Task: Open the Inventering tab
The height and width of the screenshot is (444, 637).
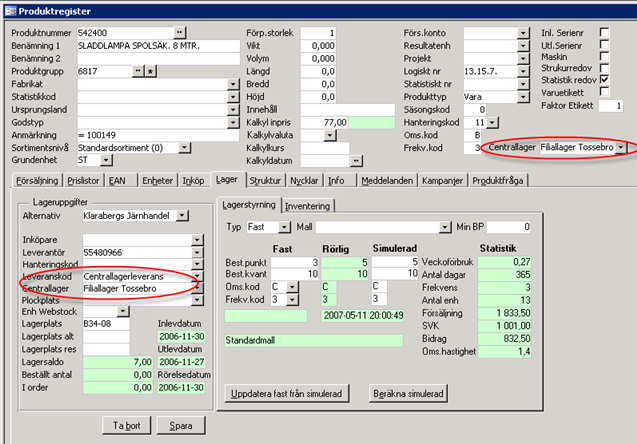Action: [x=308, y=206]
